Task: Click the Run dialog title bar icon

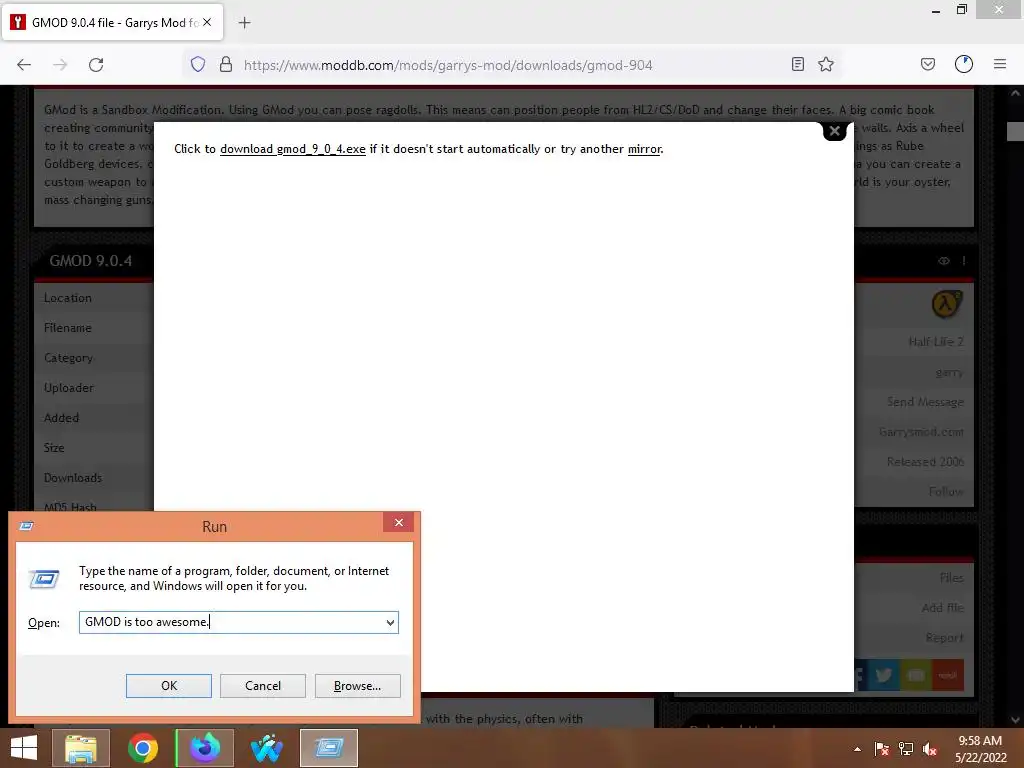Action: tap(27, 526)
